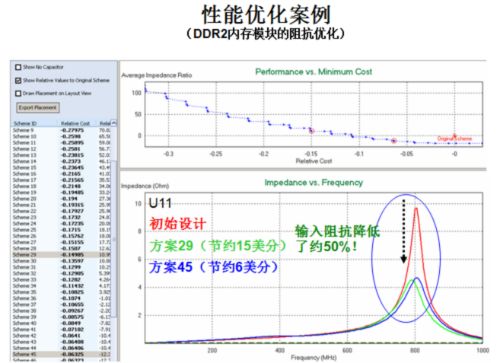The height and width of the screenshot is (363, 500).
Task: Click the red impedance curve peak
Action: click(416, 209)
